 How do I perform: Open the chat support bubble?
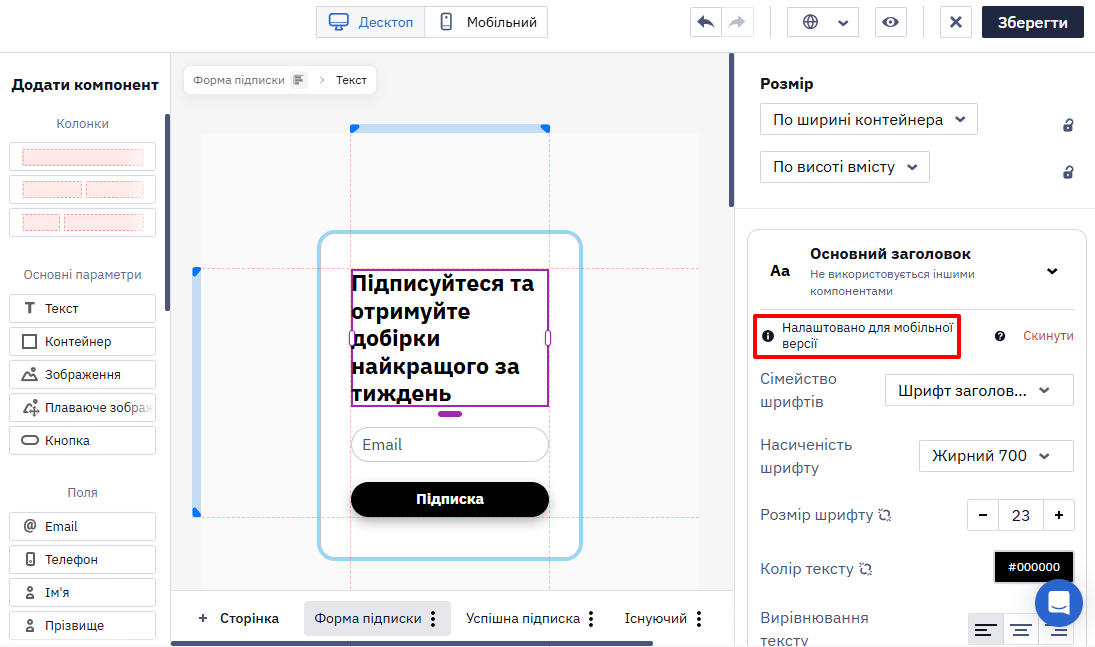pos(1059,603)
